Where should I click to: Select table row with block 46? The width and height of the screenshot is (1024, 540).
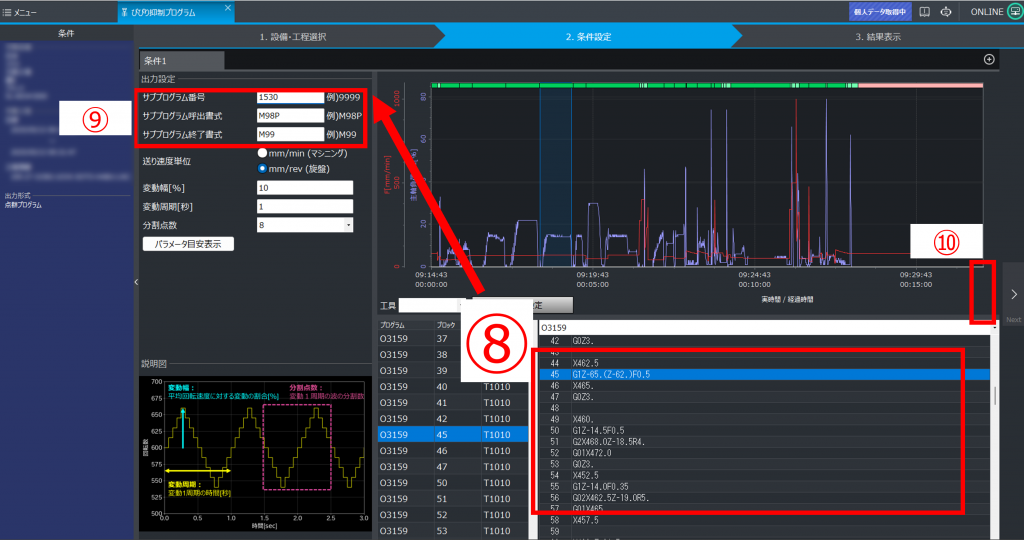click(x=453, y=451)
